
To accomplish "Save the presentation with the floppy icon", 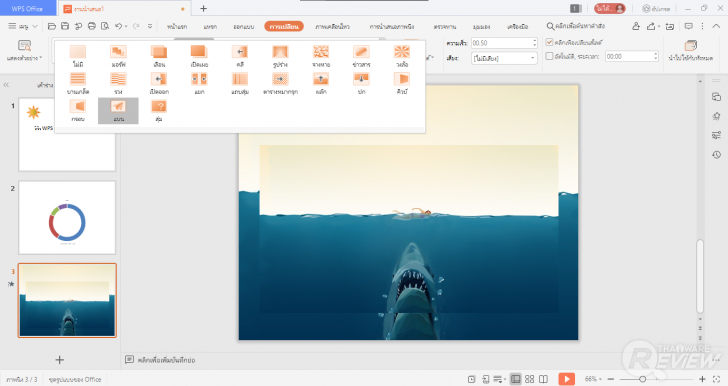I will click(65, 26).
